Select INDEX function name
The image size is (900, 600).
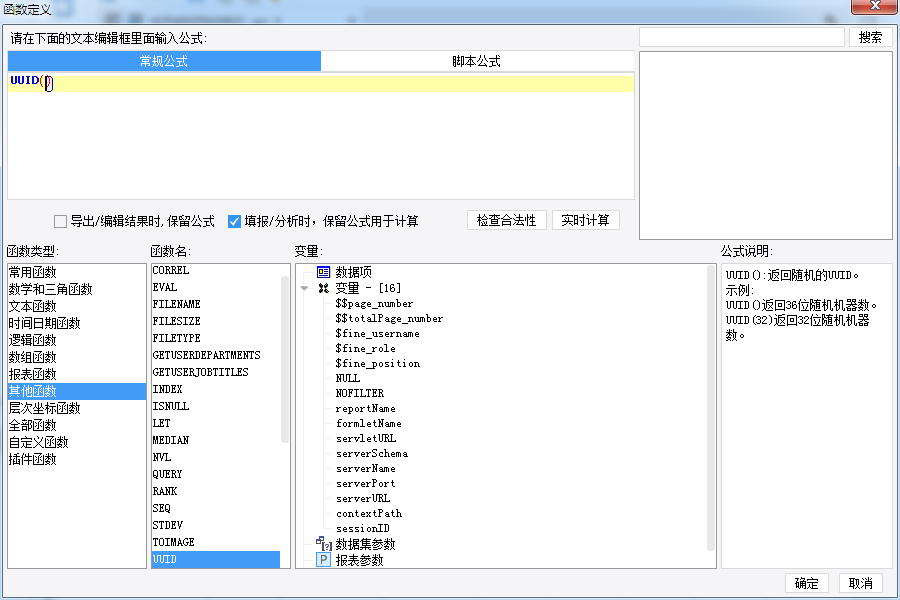click(216, 389)
